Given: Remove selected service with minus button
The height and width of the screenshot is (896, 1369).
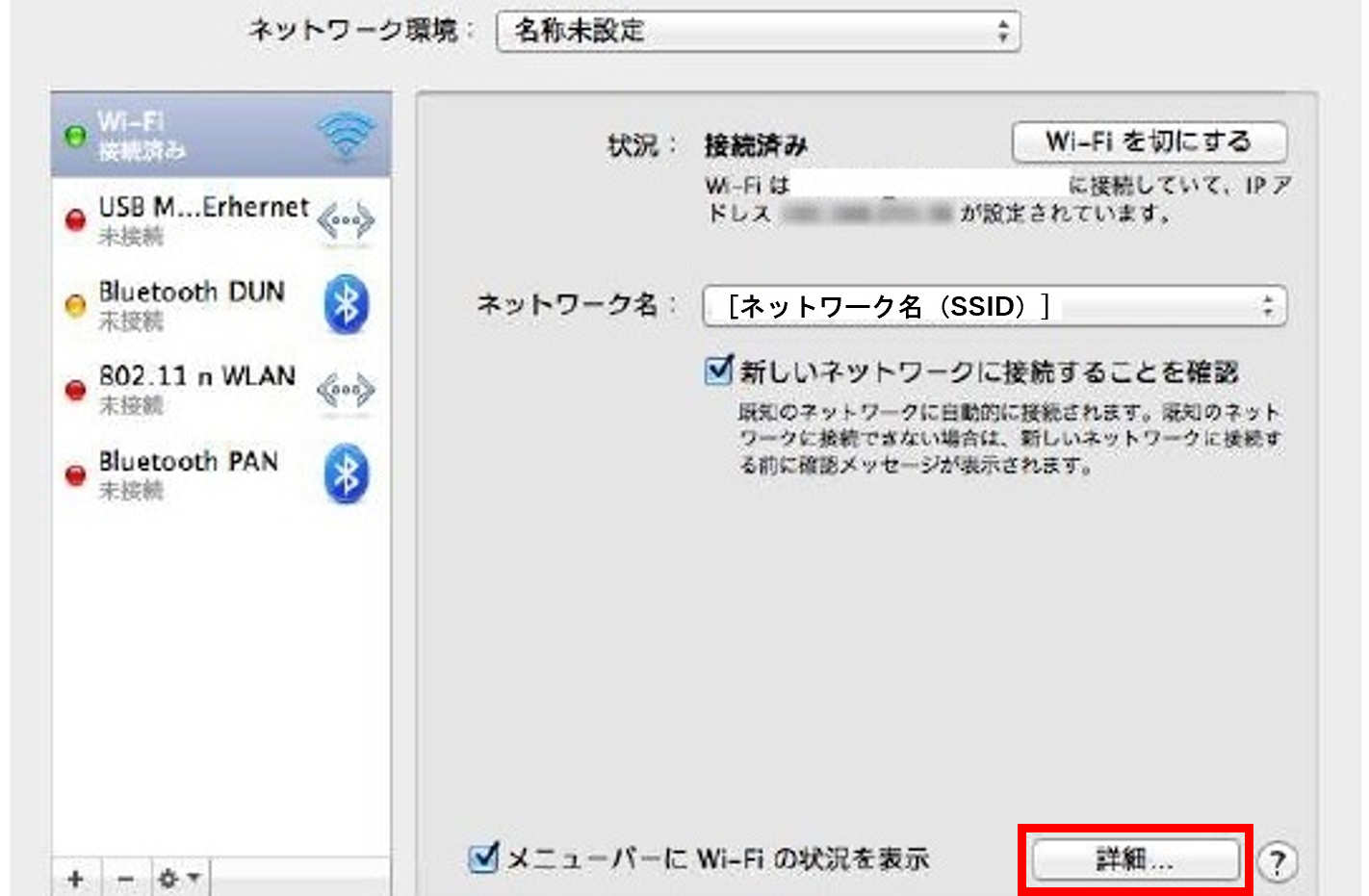Looking at the screenshot, I should click(x=125, y=878).
